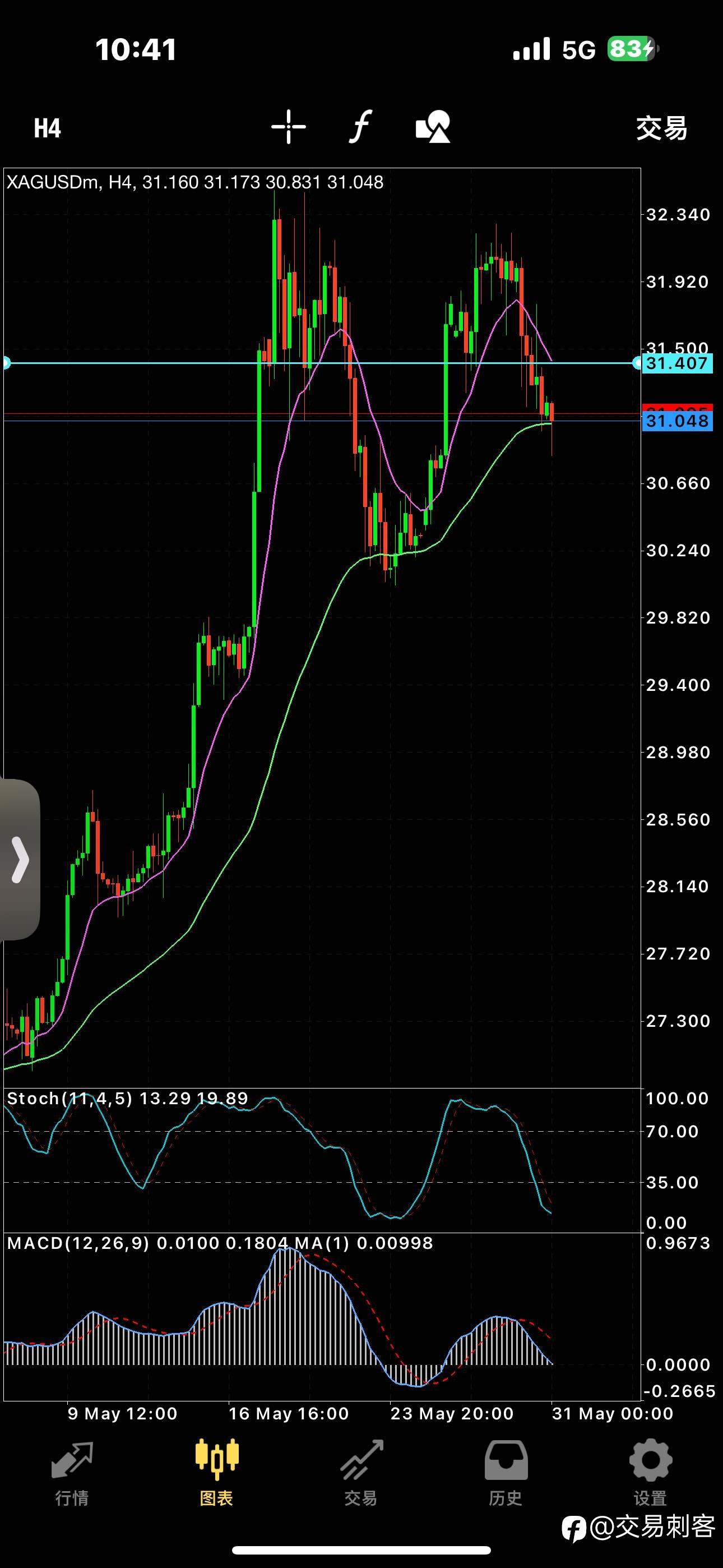
Task: Tap the left handle of the cyan horizontal line
Action: (x=6, y=363)
